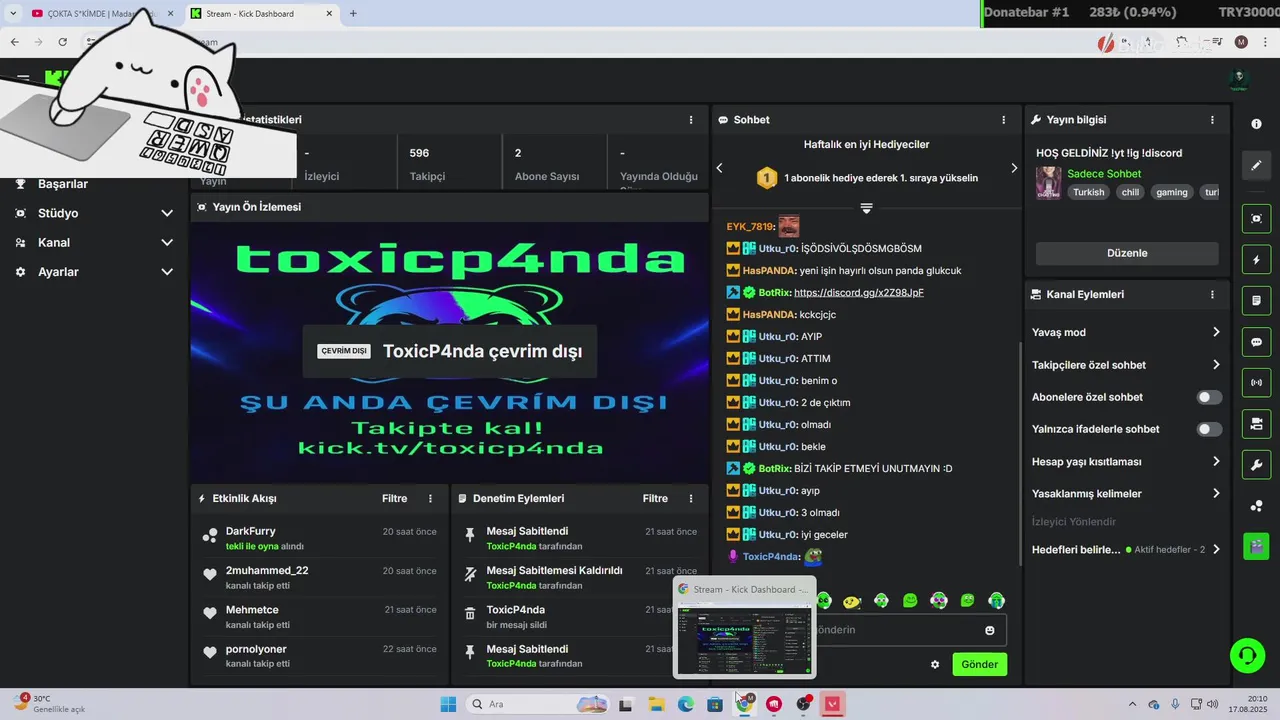Open Takipçilere özel sohbet chevron
Screen dimensions: 1280x720
1216,365
